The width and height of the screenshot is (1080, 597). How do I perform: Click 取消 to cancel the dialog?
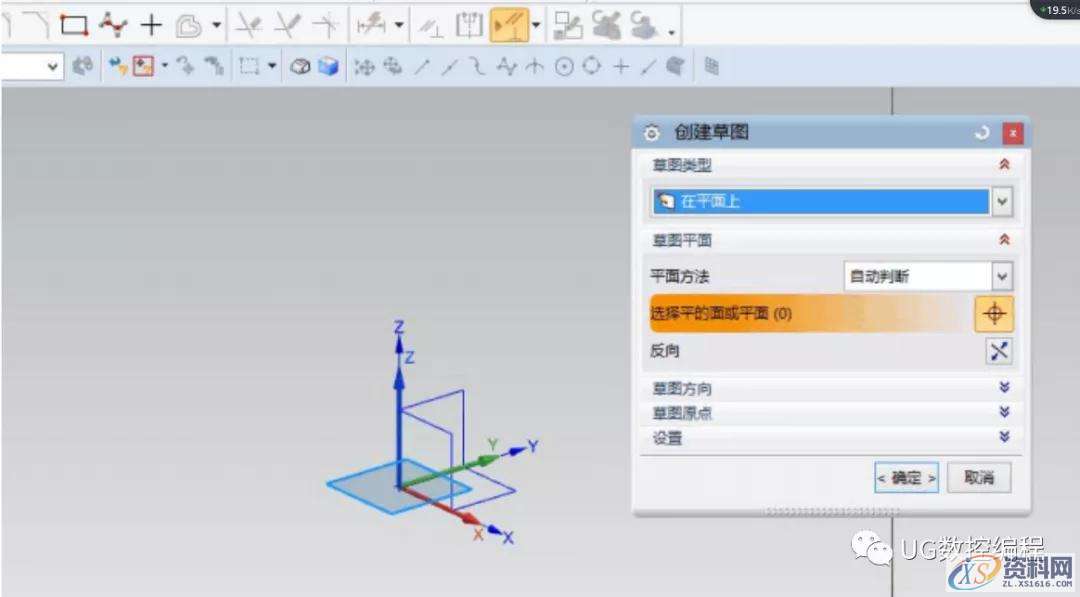click(x=979, y=477)
